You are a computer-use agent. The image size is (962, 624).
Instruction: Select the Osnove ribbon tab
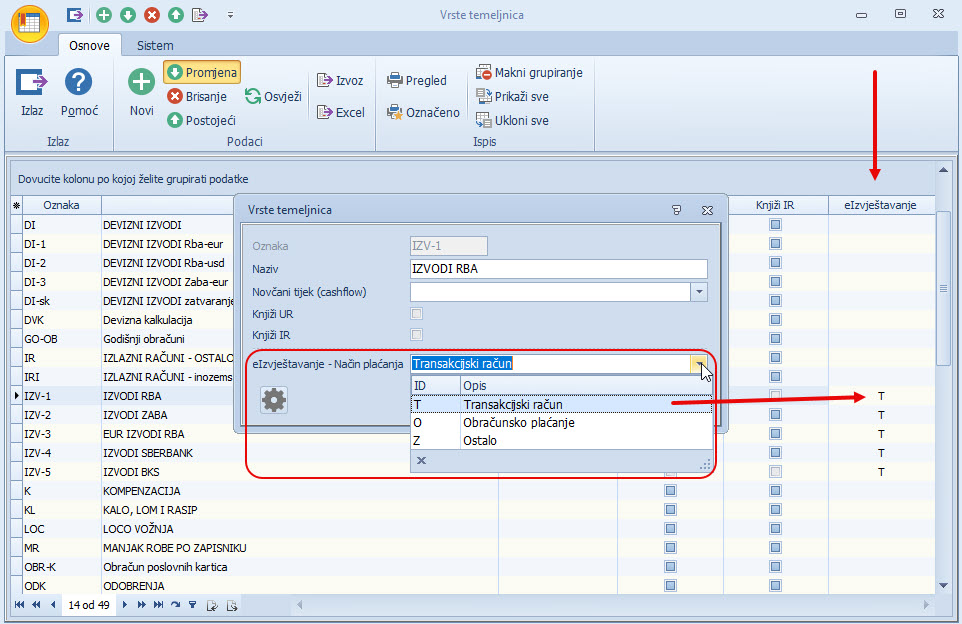[89, 45]
